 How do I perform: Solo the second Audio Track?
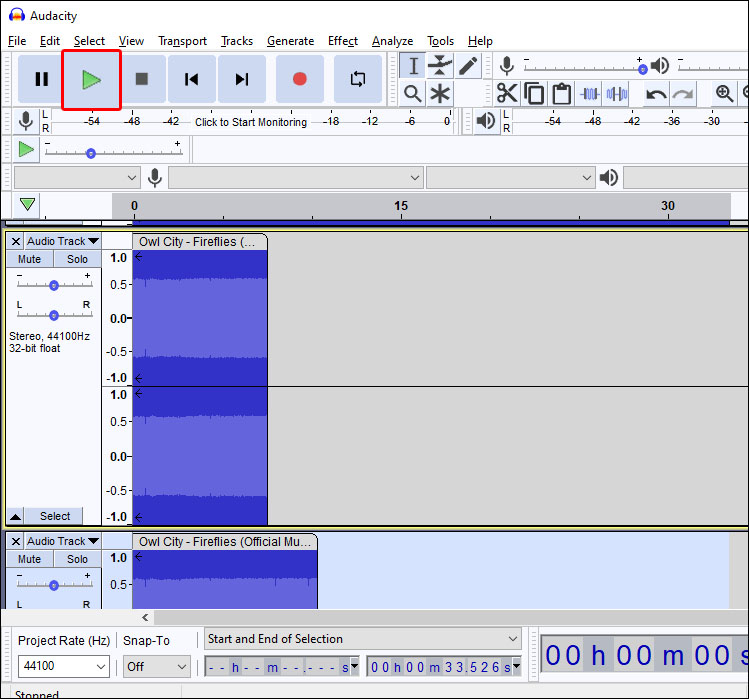pos(77,559)
